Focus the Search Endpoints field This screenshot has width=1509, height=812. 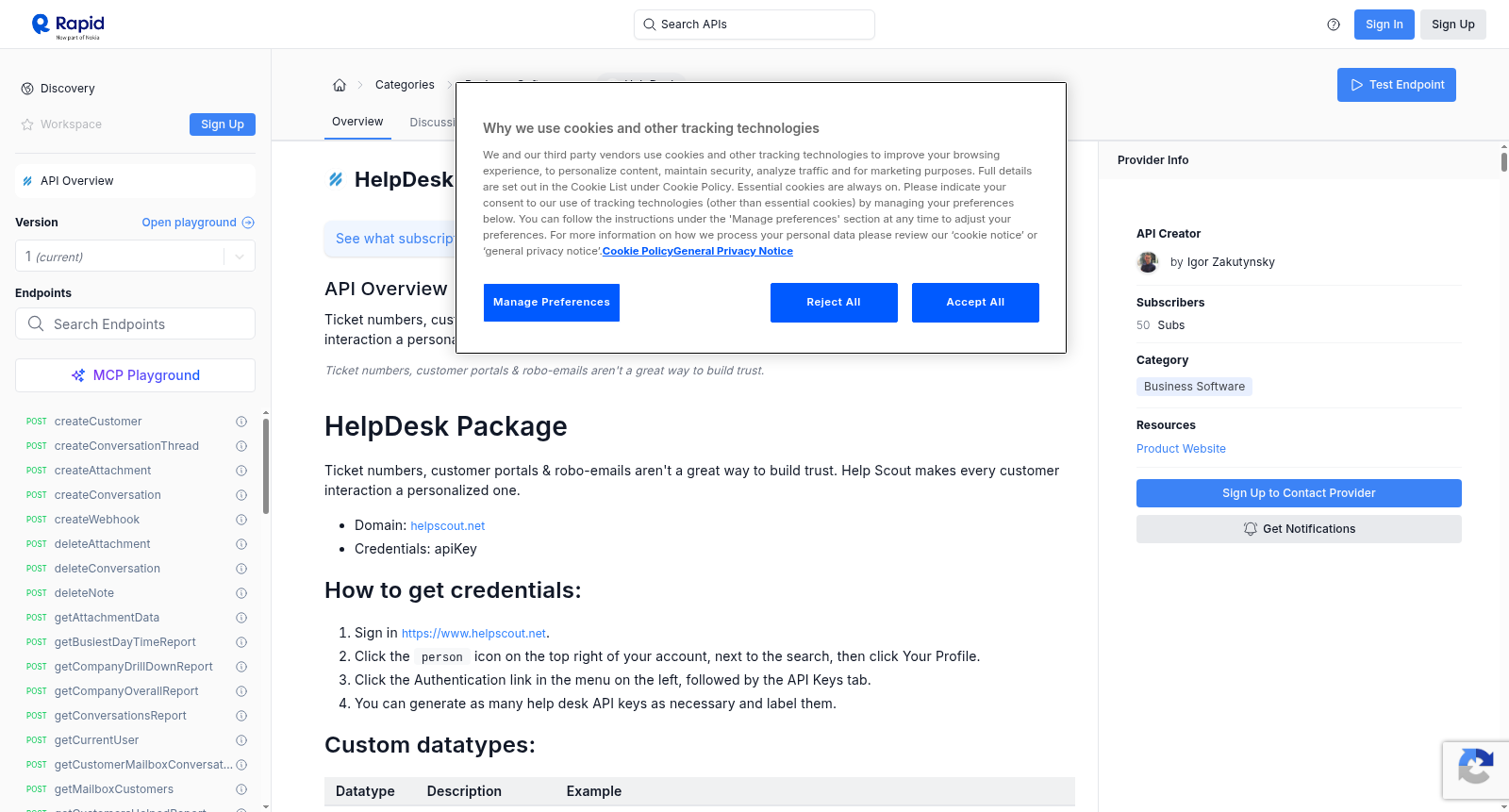click(135, 323)
